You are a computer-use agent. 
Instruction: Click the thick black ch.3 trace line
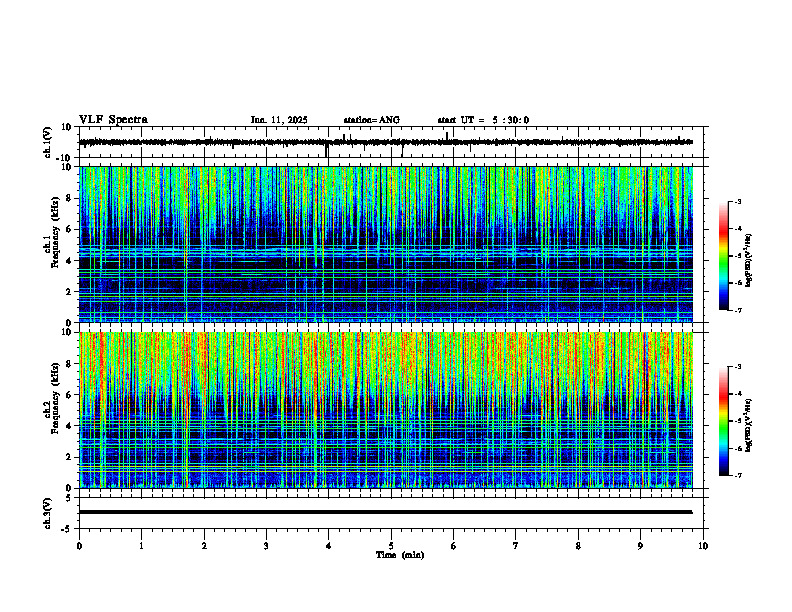tap(385, 512)
